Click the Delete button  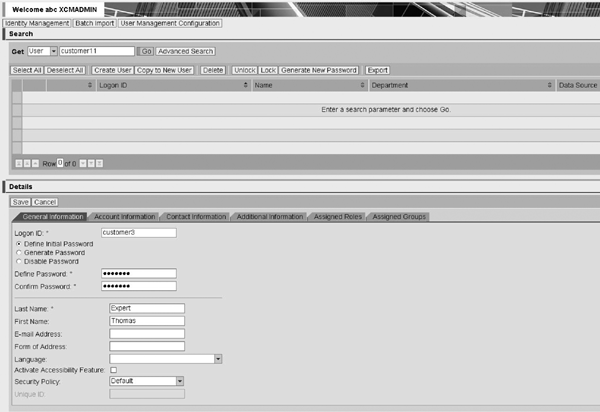pos(213,70)
